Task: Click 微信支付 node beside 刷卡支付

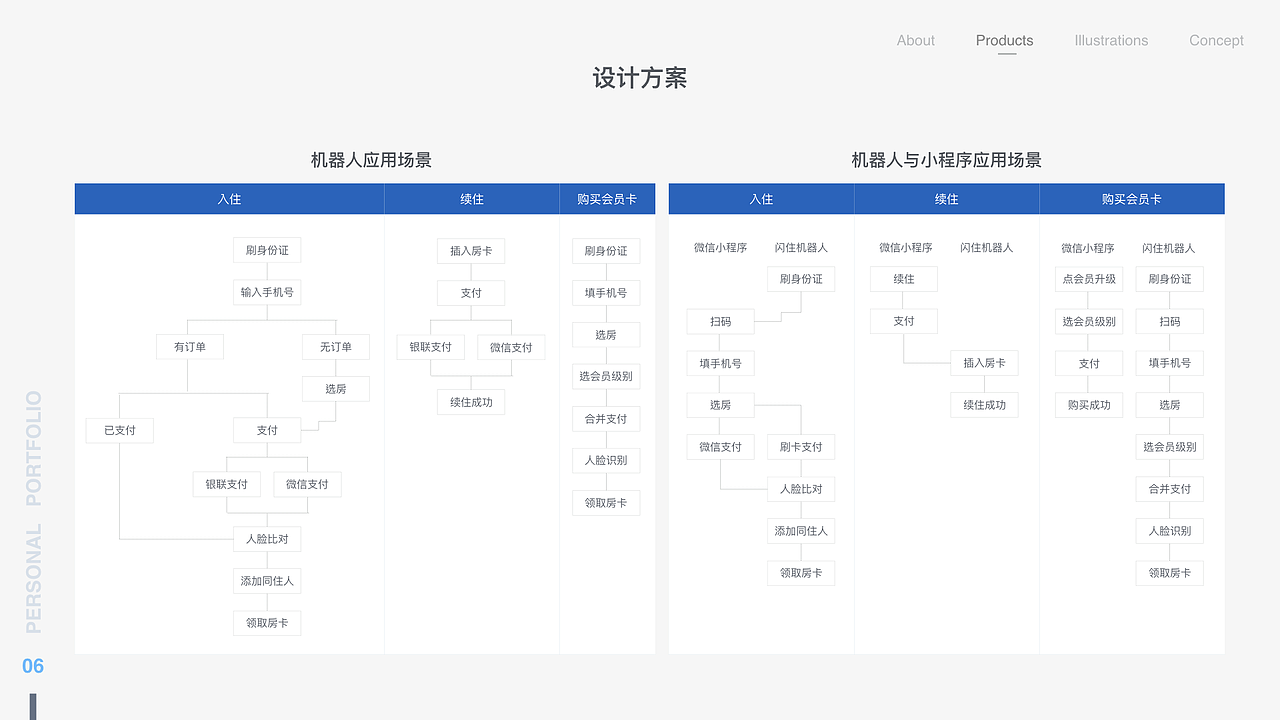Action: (720, 447)
